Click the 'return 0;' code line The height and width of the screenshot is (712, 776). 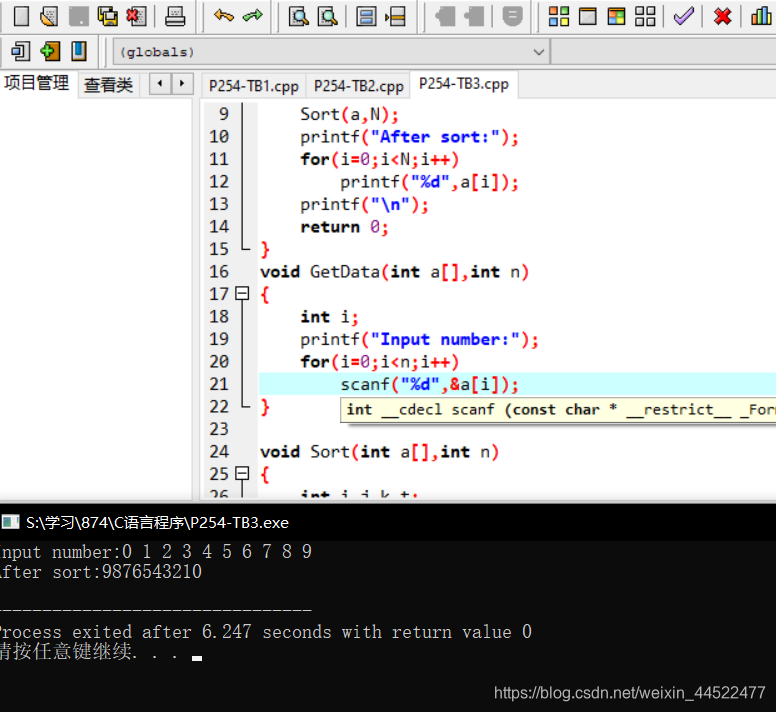point(344,227)
